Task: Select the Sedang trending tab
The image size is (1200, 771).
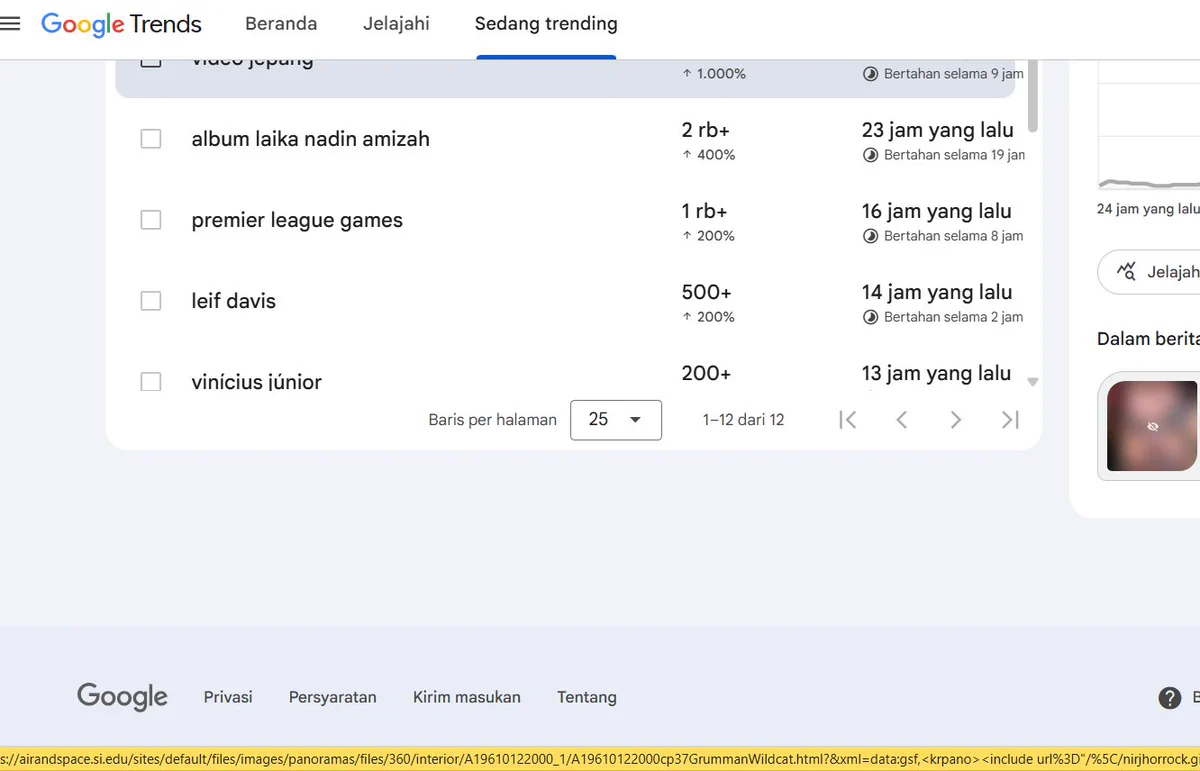Action: tap(546, 24)
